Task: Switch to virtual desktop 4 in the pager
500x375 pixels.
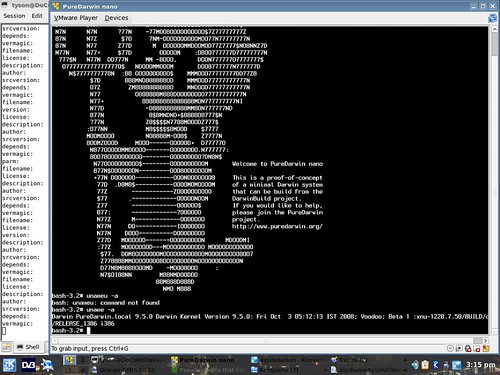Action: (x=83, y=370)
